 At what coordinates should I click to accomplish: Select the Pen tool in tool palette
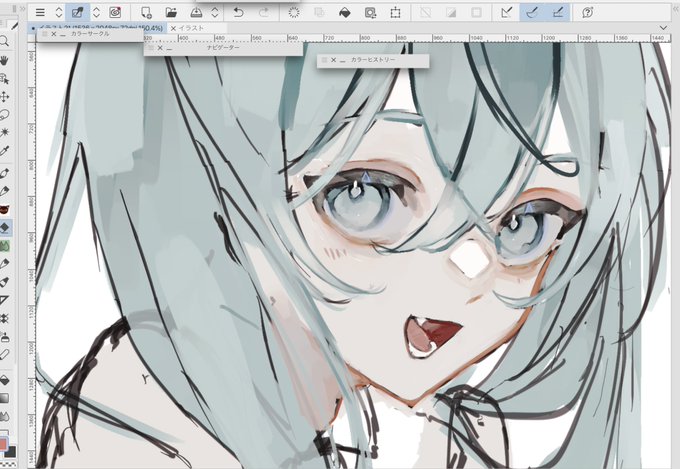pyautogui.click(x=4, y=173)
